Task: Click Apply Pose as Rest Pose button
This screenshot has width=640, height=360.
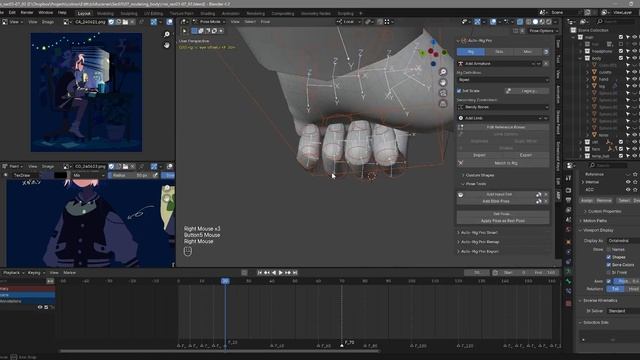Action: 503,221
